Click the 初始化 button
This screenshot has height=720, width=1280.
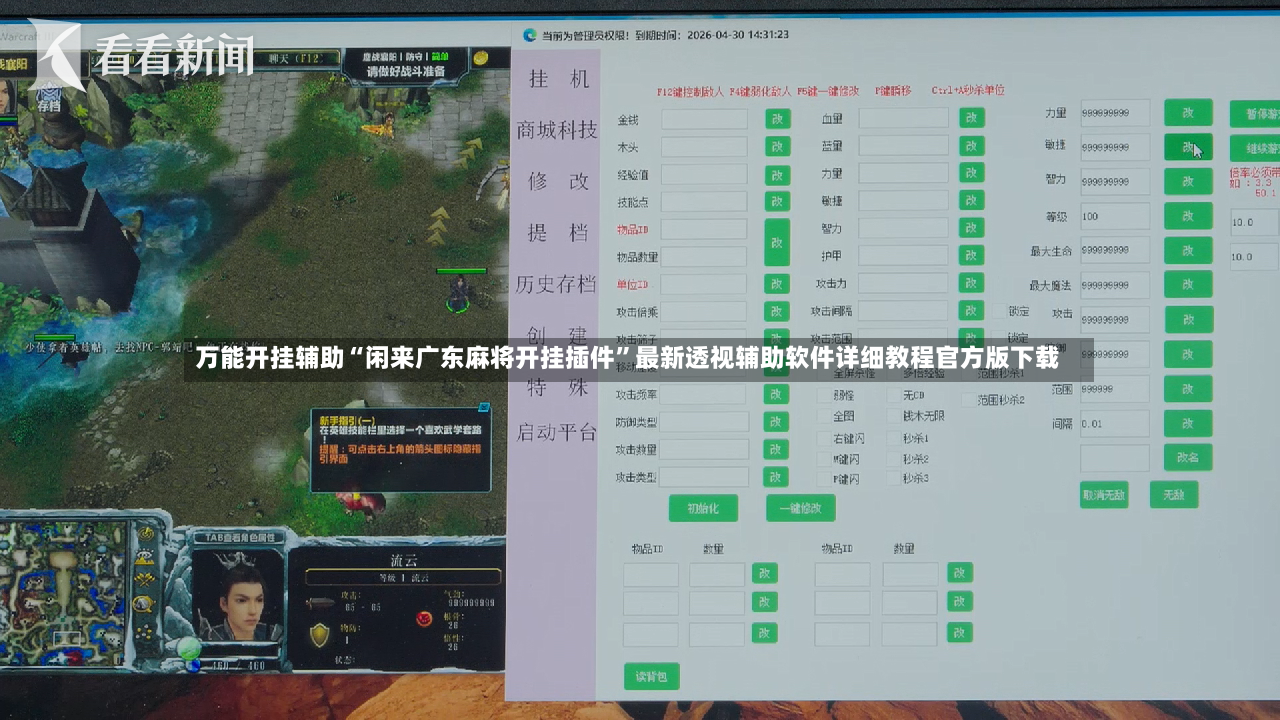click(703, 508)
